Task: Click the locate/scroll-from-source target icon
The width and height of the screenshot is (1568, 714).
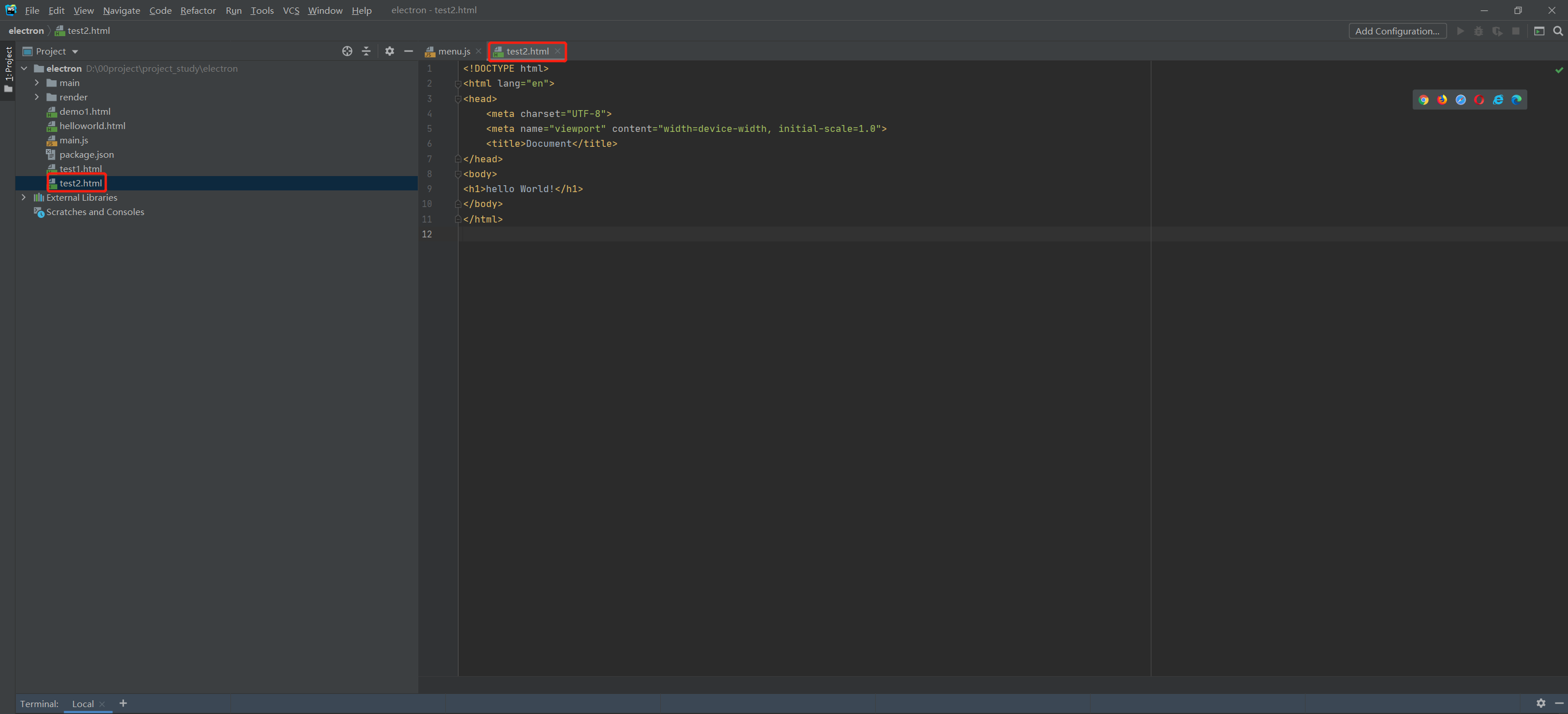Action: [347, 51]
